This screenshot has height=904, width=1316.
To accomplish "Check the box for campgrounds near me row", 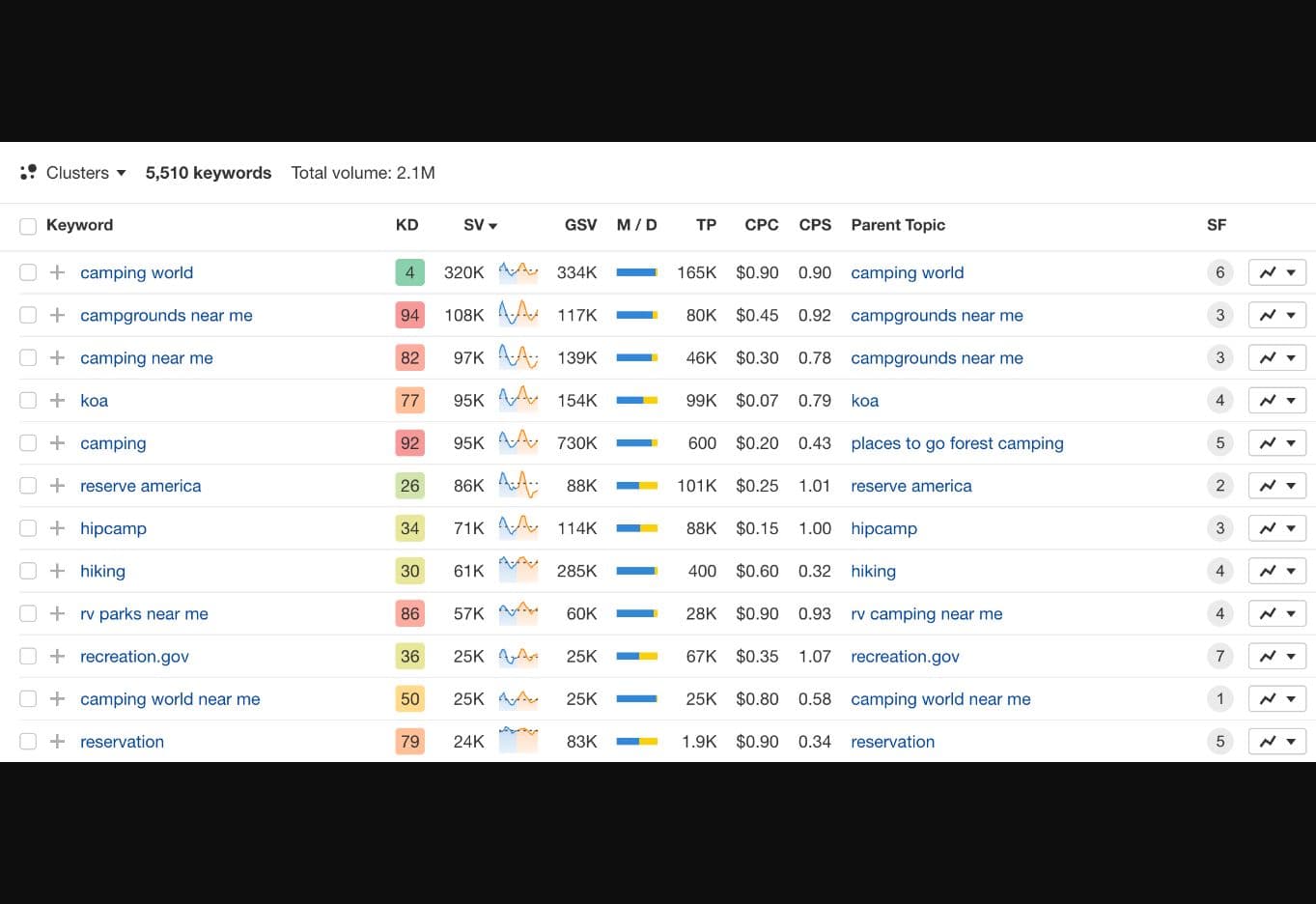I will point(28,315).
